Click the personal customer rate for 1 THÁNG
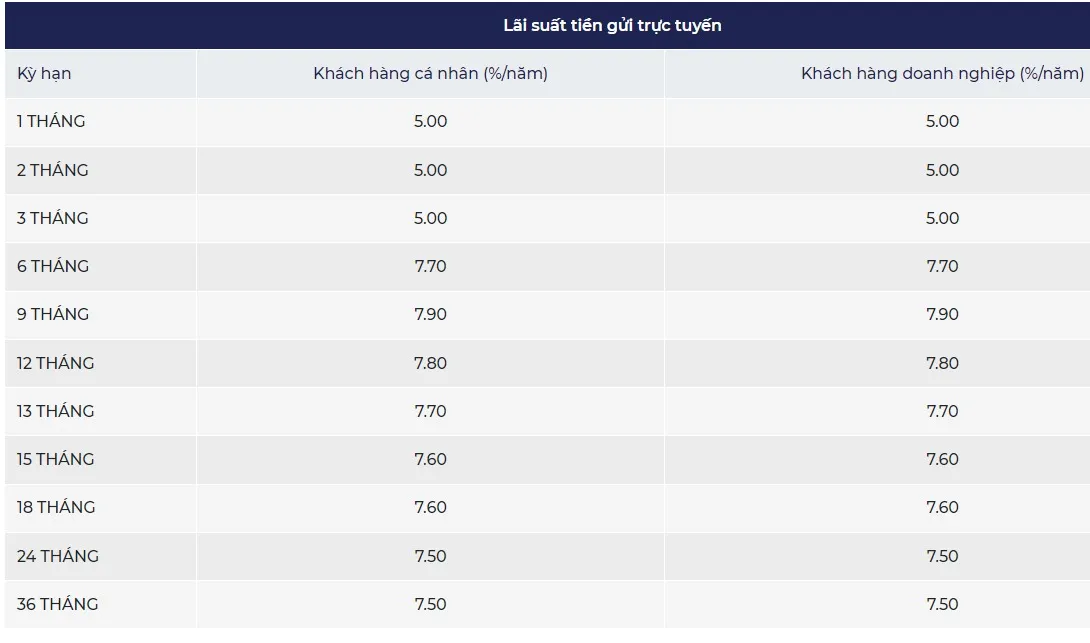1090x643 pixels. pyautogui.click(x=430, y=122)
